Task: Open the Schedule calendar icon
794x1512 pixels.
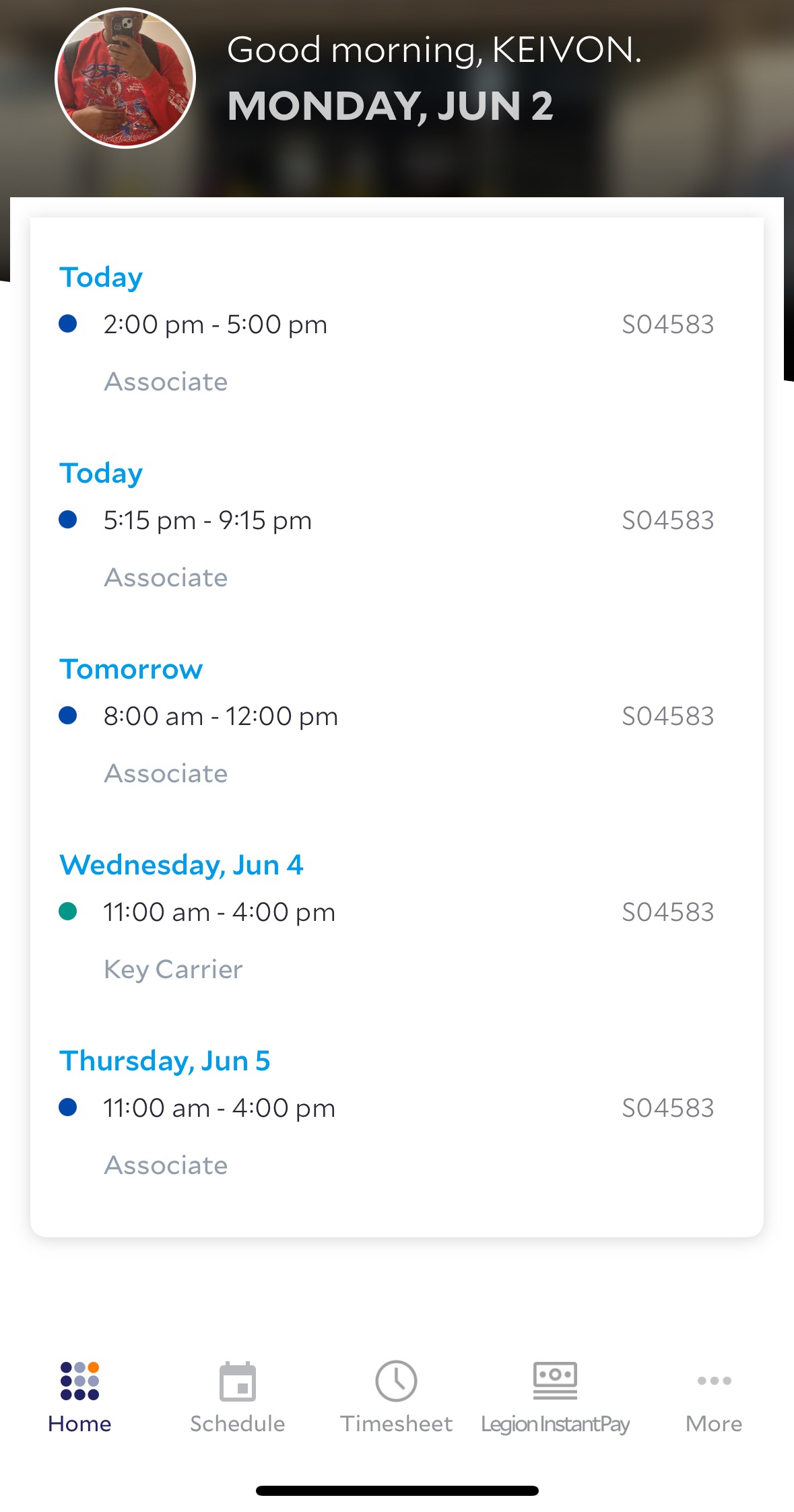Action: point(238,1381)
